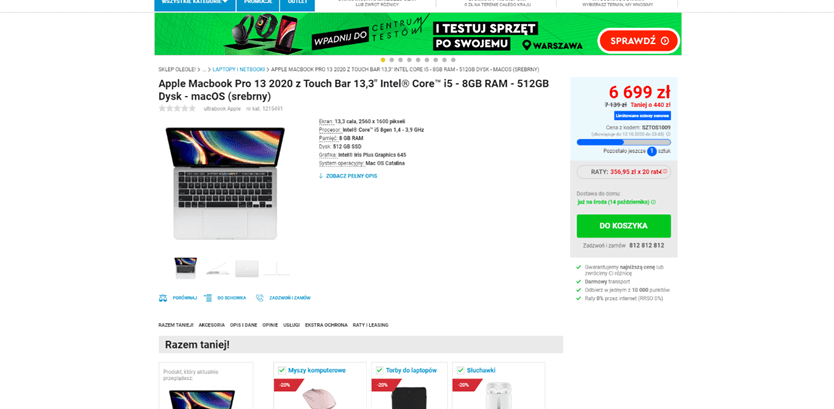
Task: Uncheck the Słuchawki bundle checkbox
Action: click(x=460, y=370)
